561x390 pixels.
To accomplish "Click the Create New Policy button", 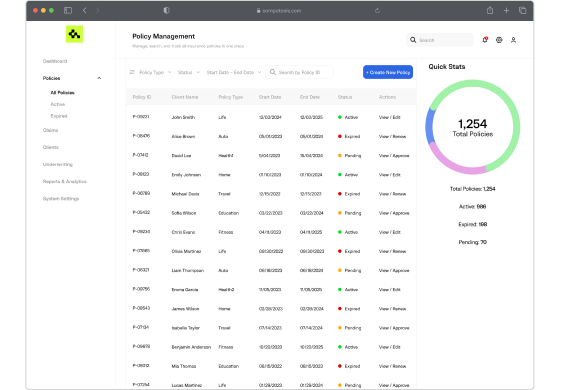I will click(388, 72).
